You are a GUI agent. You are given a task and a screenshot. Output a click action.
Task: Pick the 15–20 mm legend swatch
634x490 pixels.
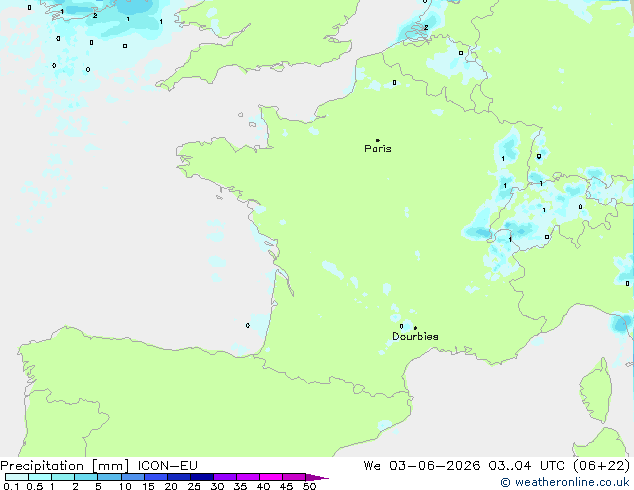point(155,477)
